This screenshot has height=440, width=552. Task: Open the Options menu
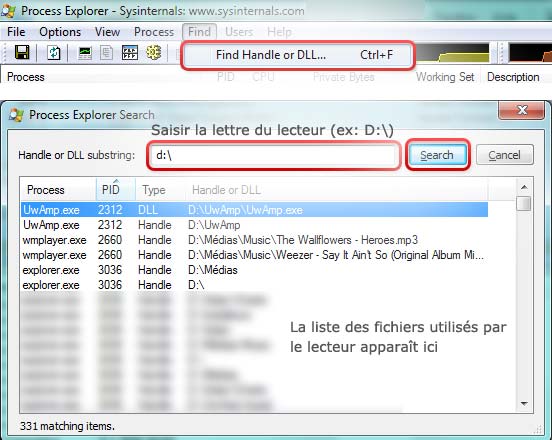[60, 32]
